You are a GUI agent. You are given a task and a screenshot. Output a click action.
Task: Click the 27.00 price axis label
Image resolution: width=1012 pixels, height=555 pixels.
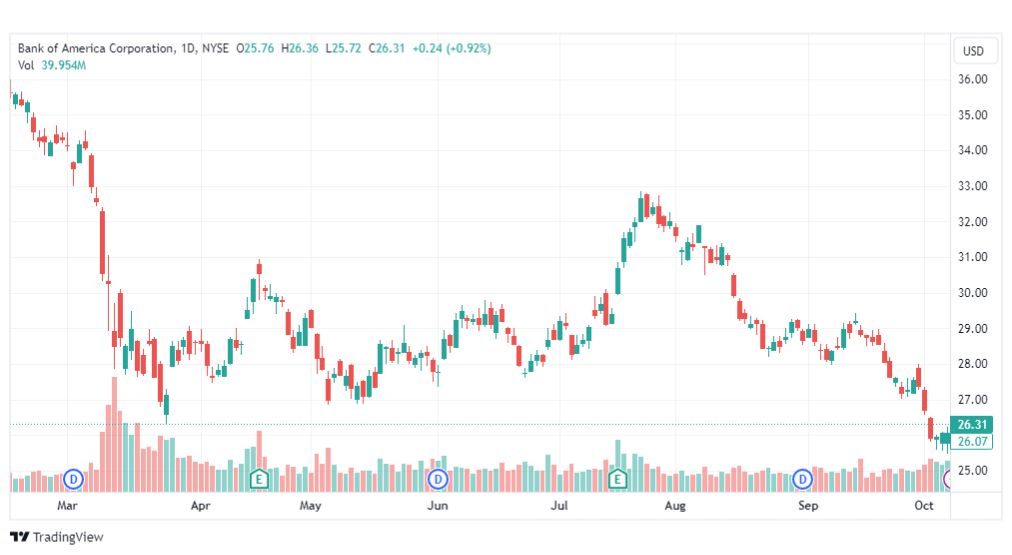pyautogui.click(x=973, y=399)
